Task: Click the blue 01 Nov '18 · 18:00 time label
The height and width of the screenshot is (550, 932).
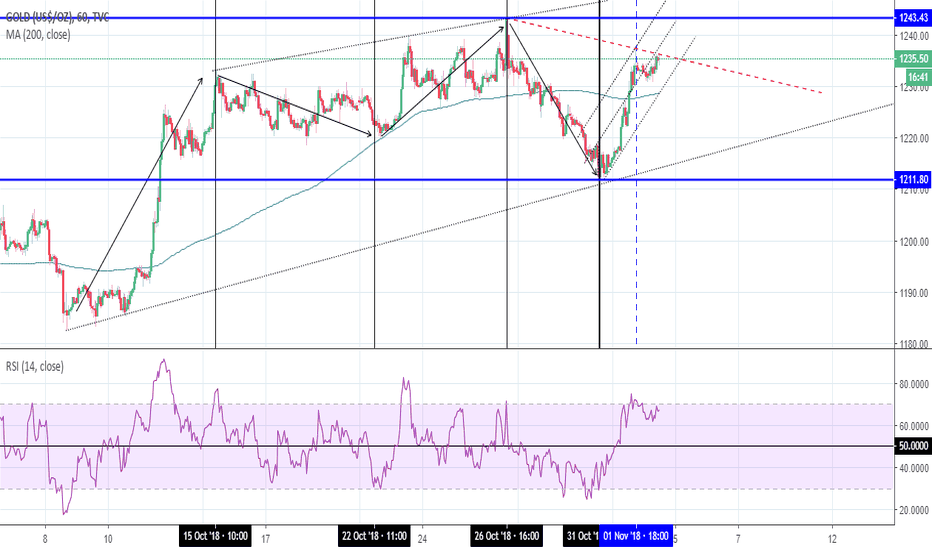Action: pyautogui.click(x=637, y=536)
